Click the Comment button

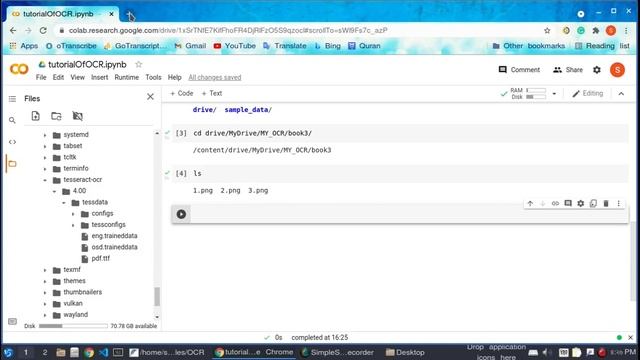pos(519,70)
